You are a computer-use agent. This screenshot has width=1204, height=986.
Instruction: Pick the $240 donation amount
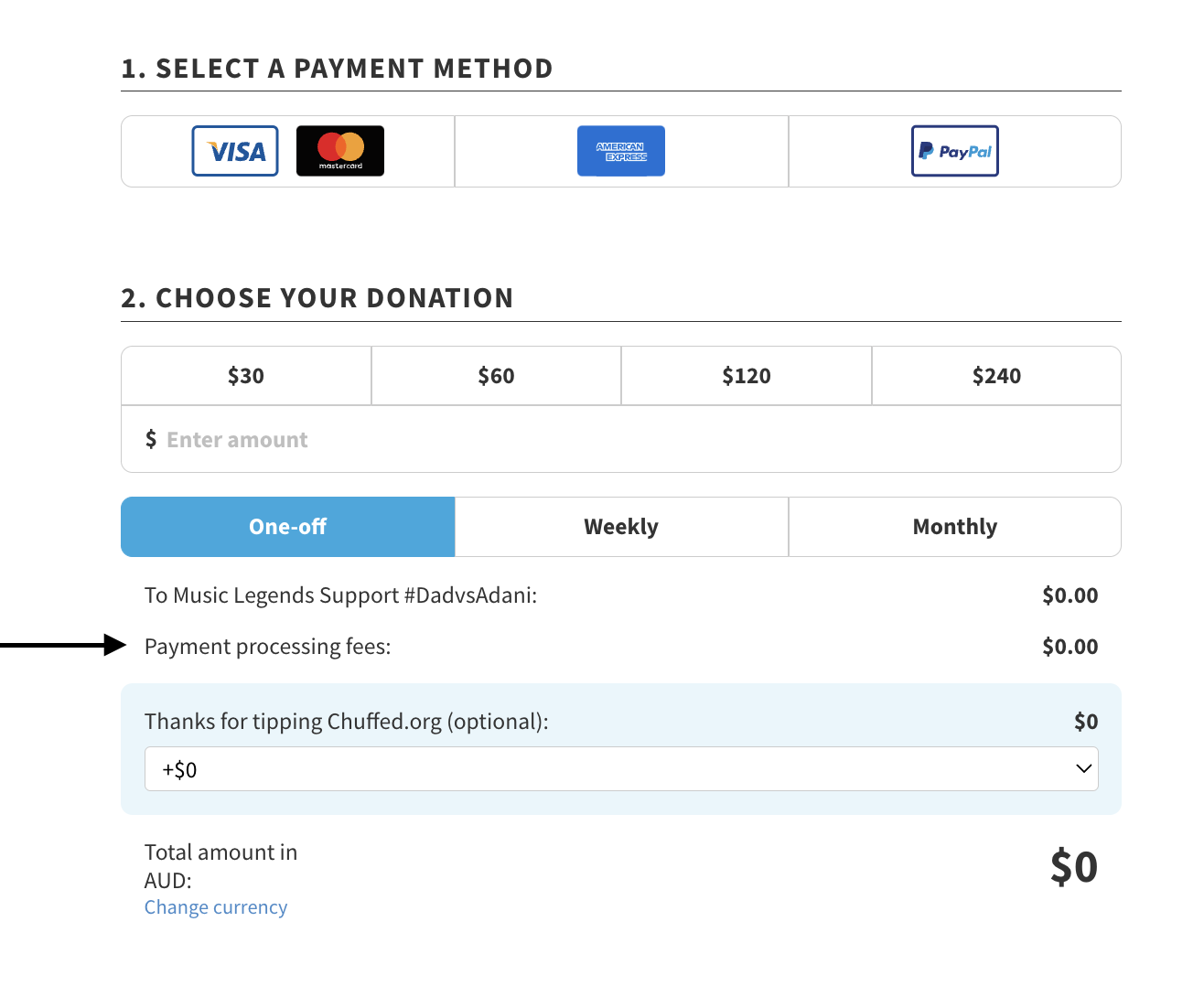tap(996, 376)
